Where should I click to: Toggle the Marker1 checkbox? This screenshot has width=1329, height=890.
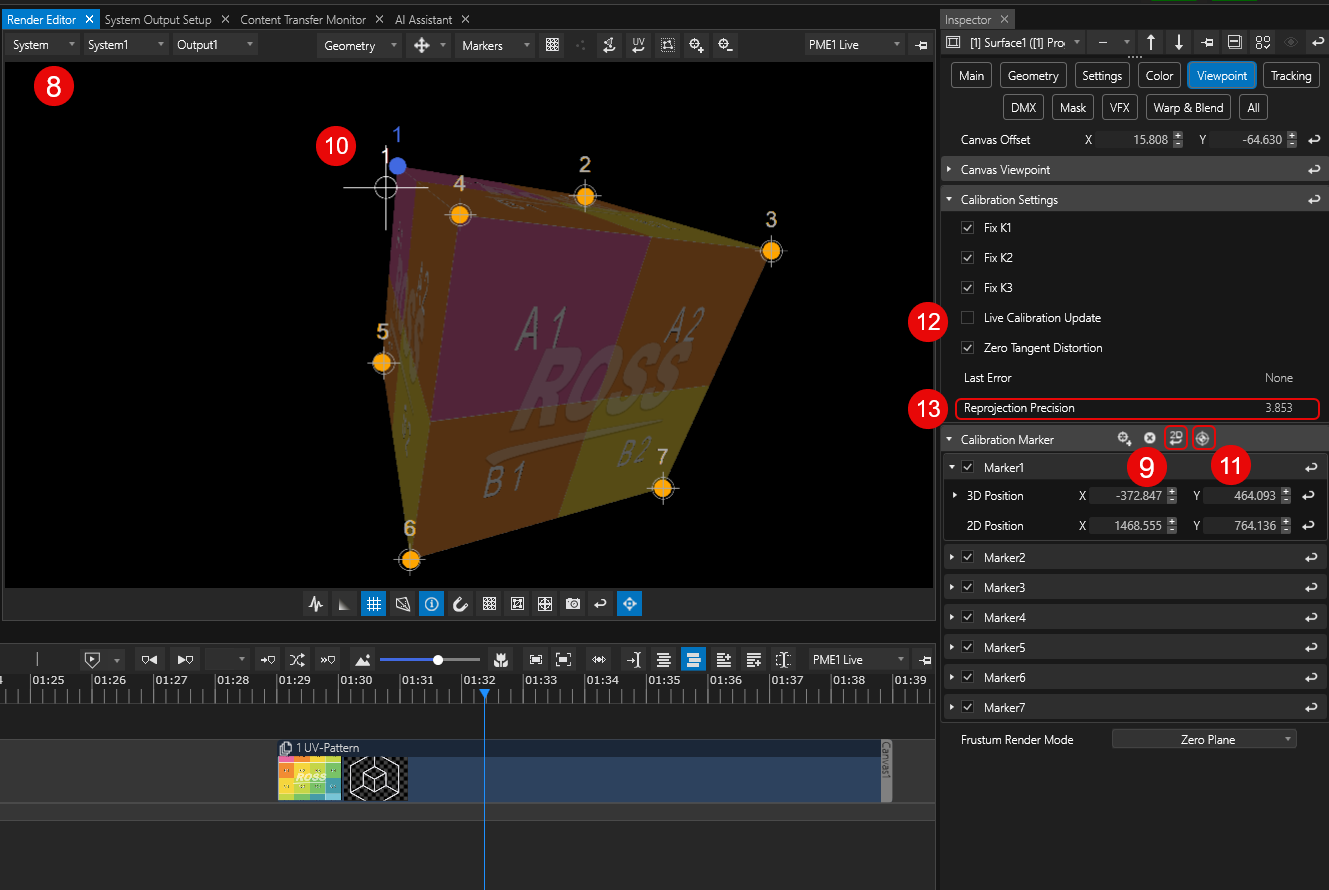click(967, 467)
